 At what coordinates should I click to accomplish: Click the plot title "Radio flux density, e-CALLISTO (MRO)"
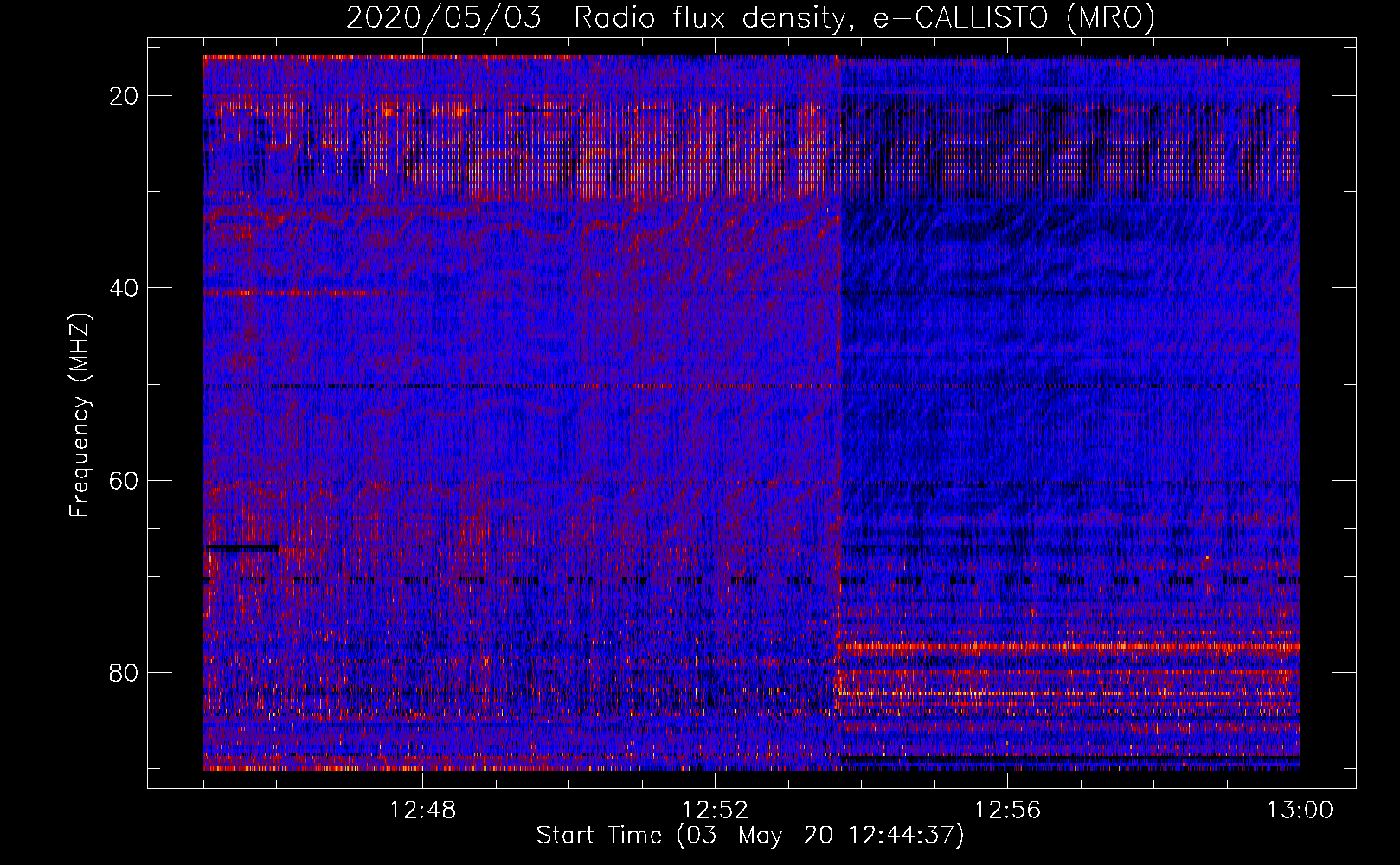(864, 18)
